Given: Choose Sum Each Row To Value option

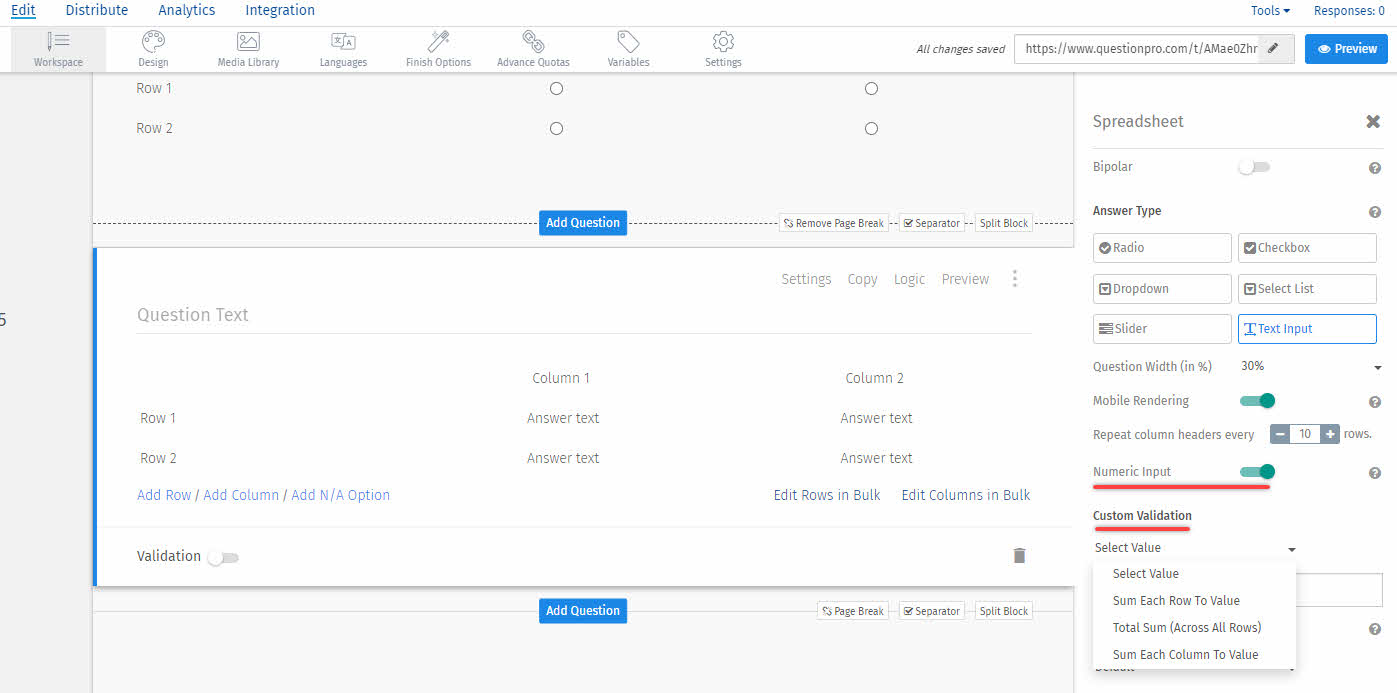Looking at the screenshot, I should (1175, 600).
